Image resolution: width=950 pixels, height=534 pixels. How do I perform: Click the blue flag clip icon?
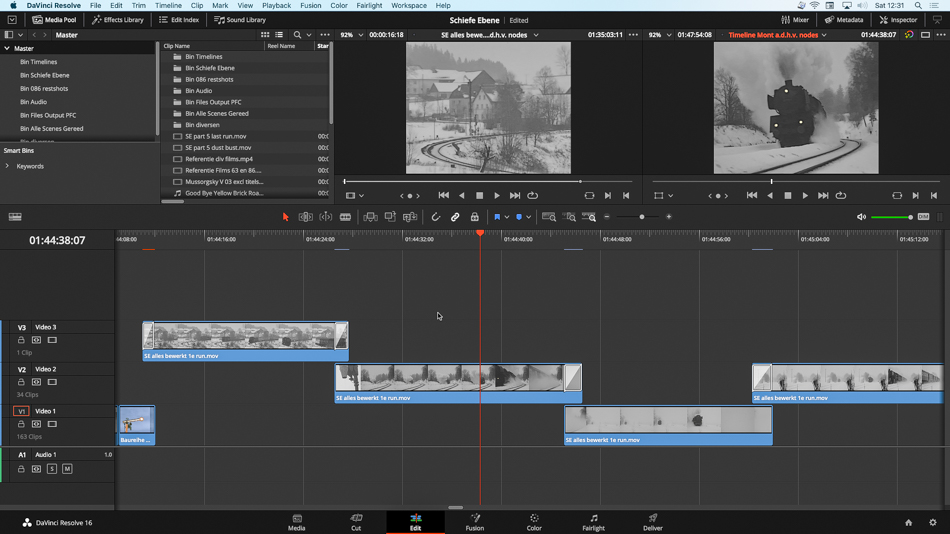496,217
